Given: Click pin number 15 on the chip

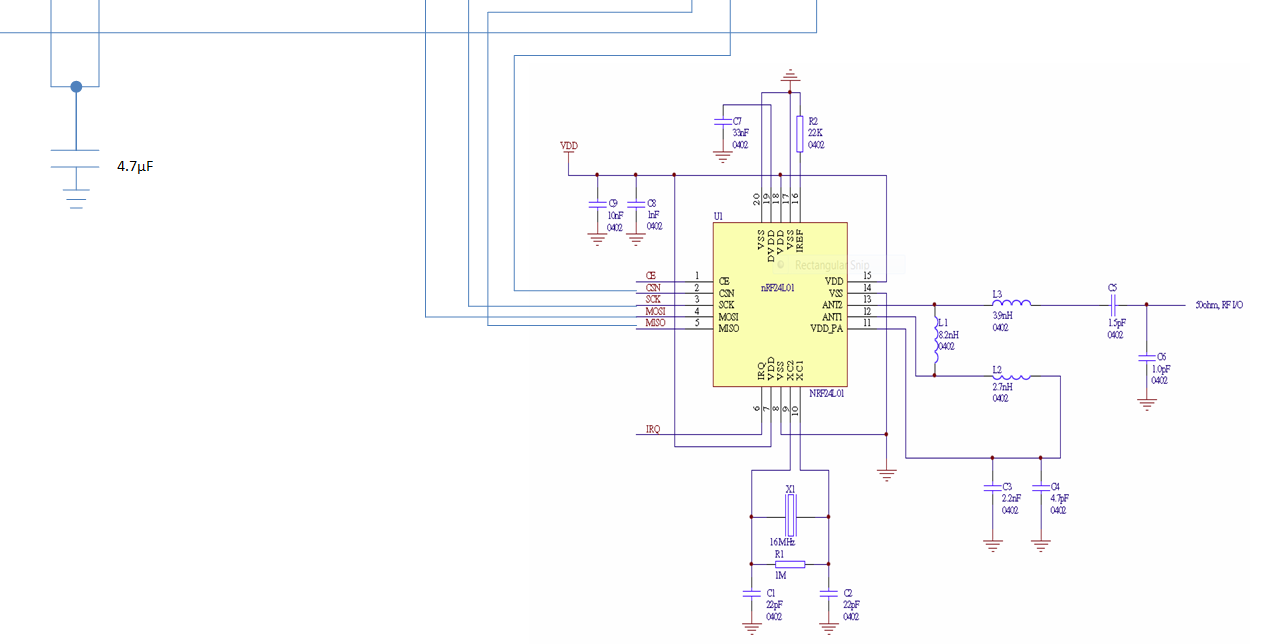Looking at the screenshot, I should pos(867,275).
